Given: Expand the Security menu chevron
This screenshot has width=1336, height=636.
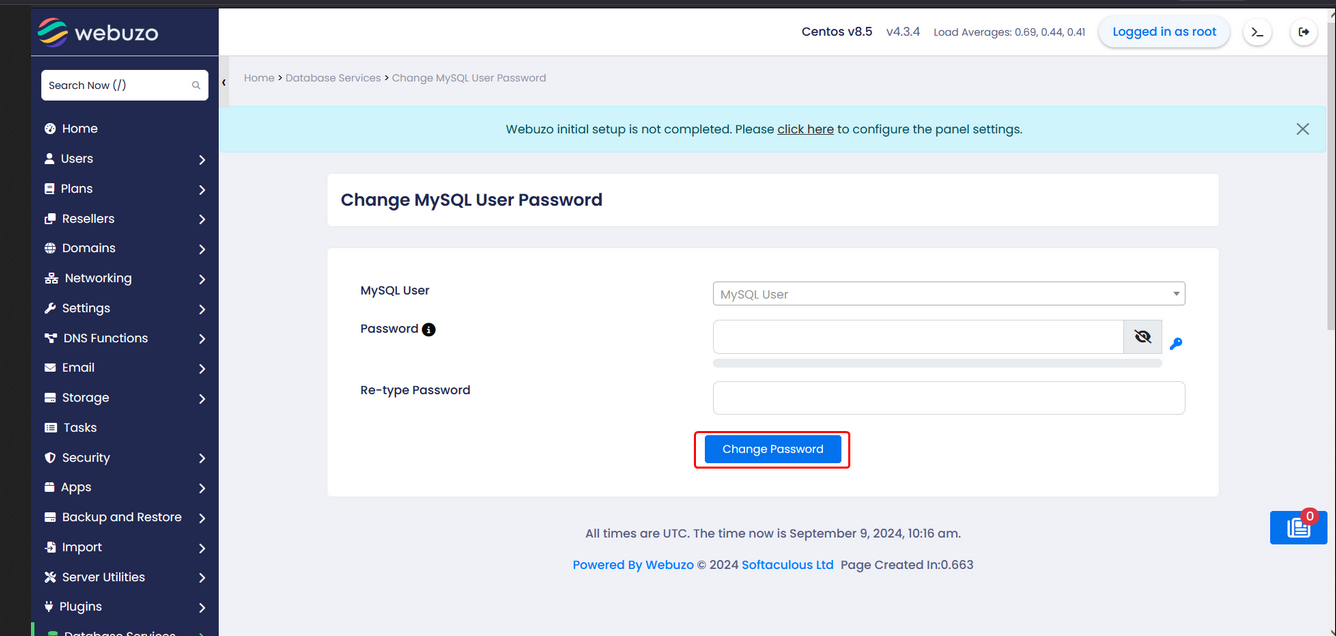Looking at the screenshot, I should tap(202, 458).
